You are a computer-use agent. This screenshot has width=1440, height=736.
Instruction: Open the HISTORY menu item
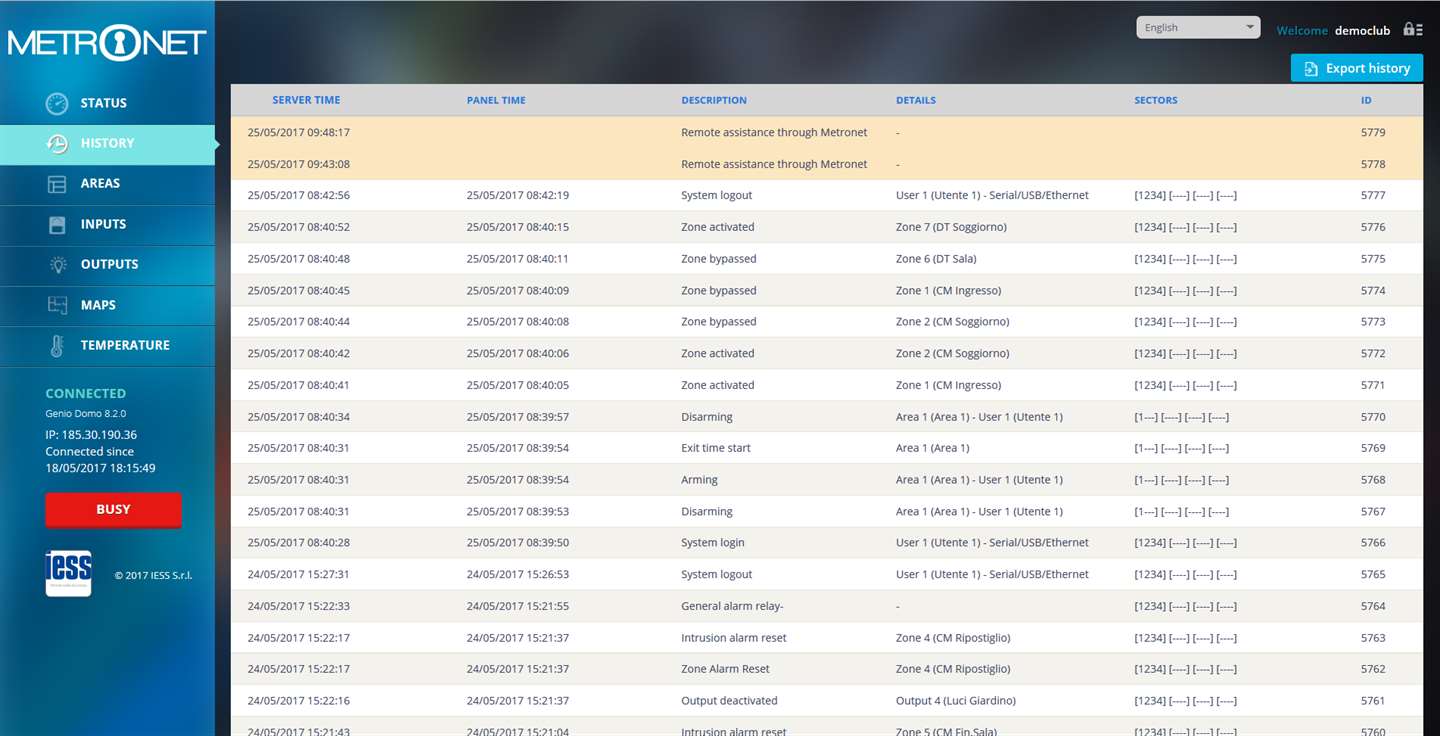click(x=107, y=144)
